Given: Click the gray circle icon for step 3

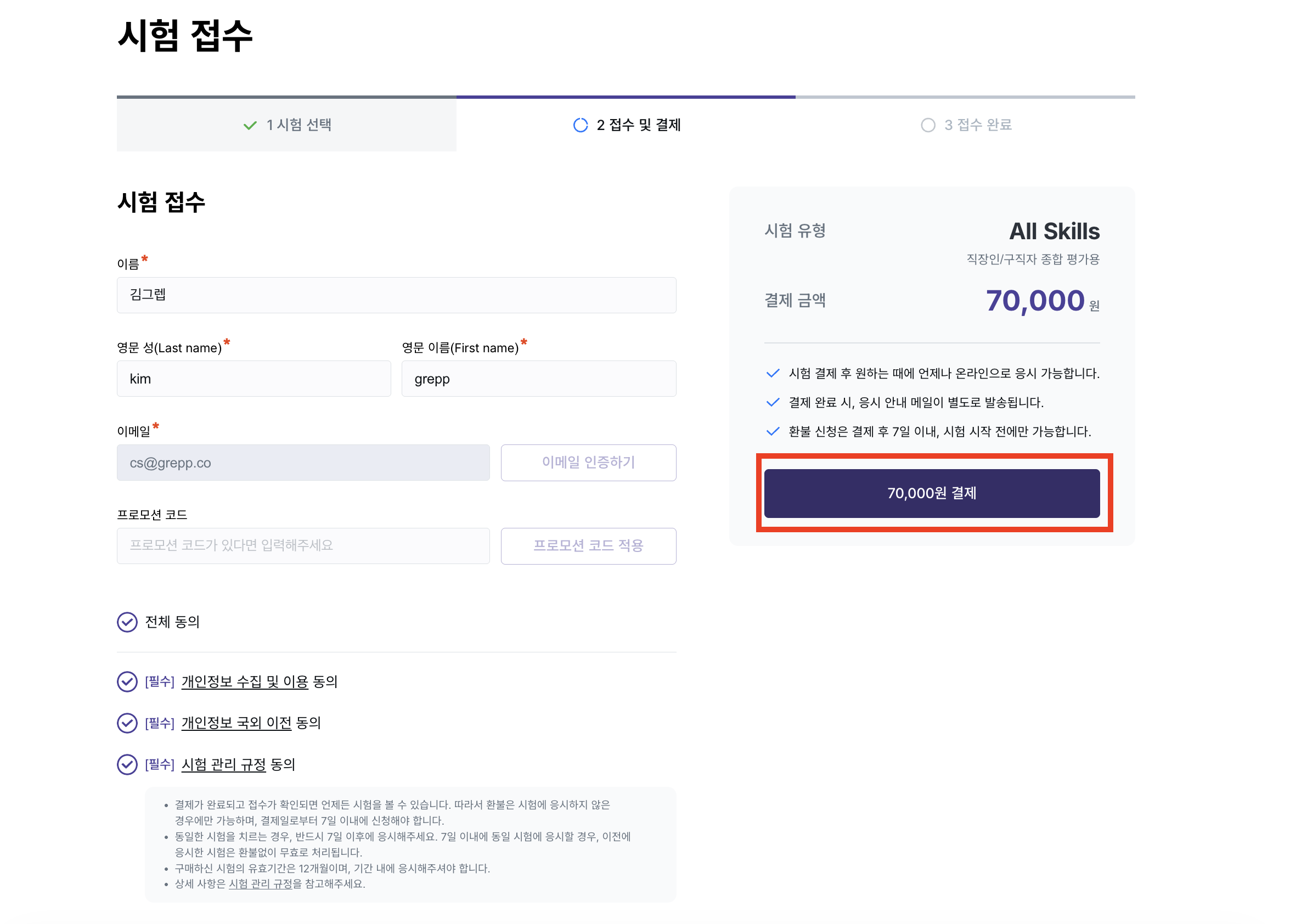Looking at the screenshot, I should coord(928,125).
